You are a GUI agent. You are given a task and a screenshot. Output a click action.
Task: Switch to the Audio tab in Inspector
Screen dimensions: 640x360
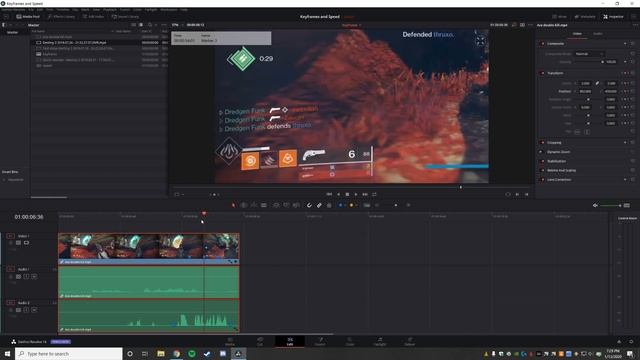pos(598,34)
